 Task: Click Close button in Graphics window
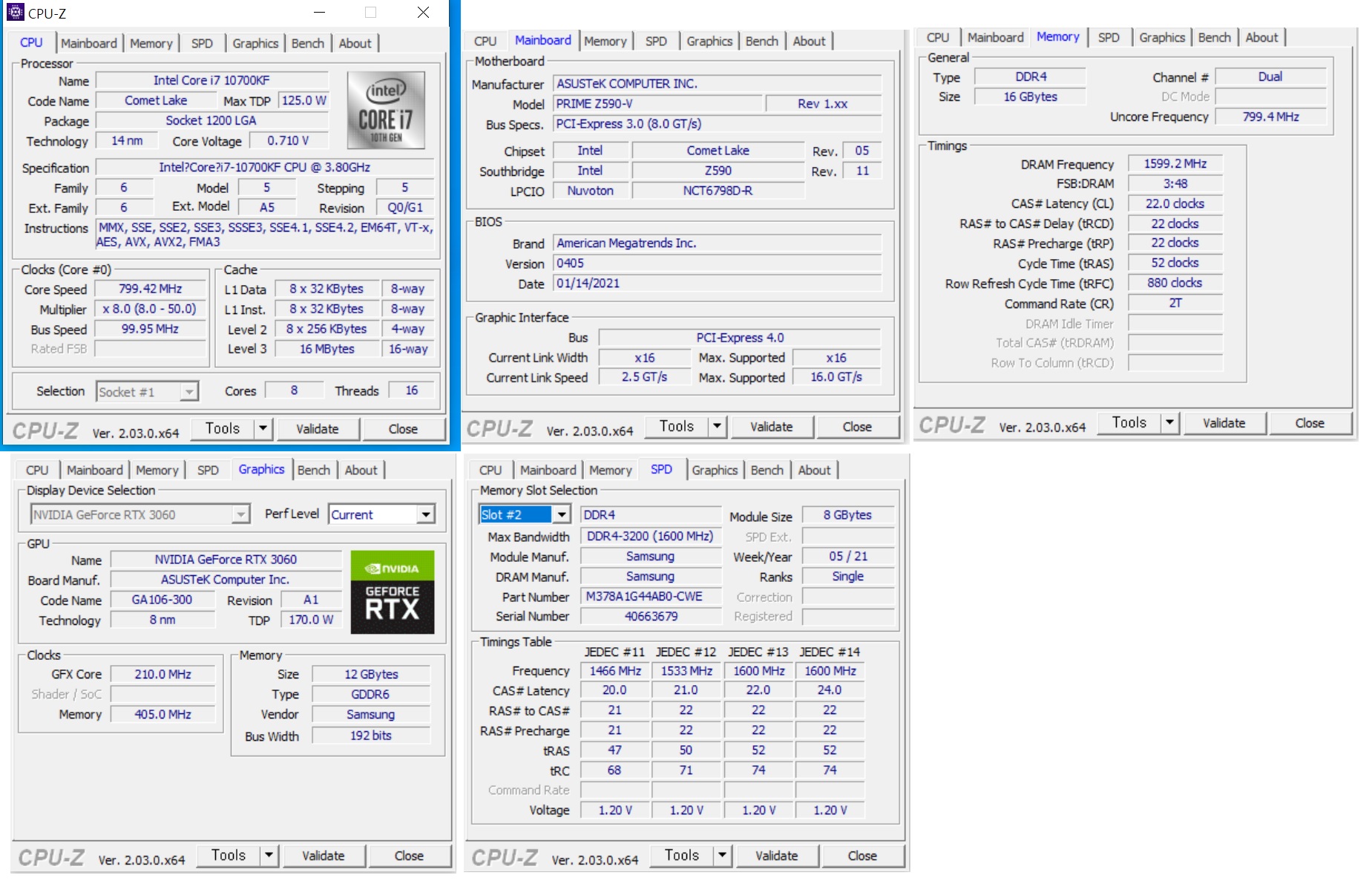coord(409,855)
